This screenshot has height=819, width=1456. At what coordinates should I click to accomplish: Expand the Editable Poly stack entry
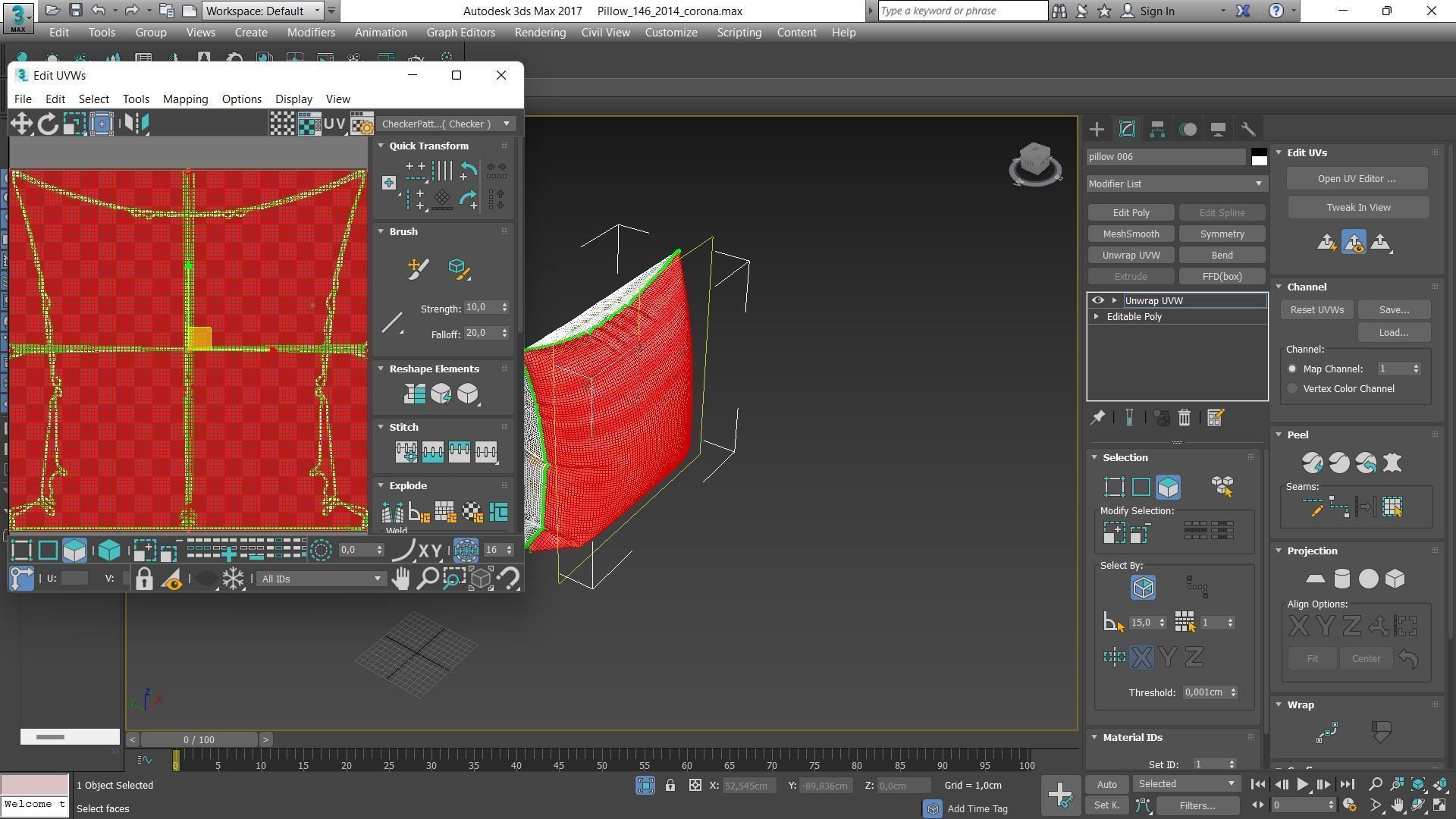pos(1097,317)
